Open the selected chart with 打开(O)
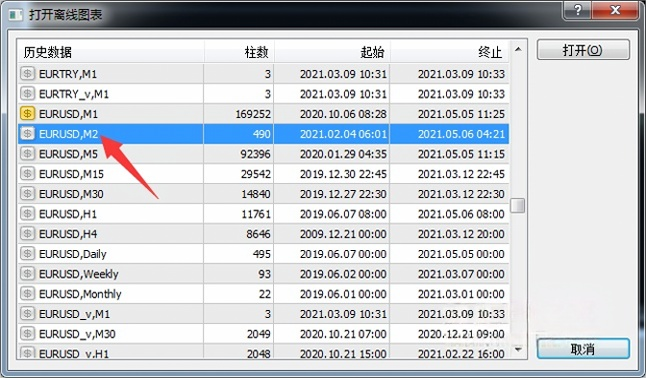Image resolution: width=646 pixels, height=378 pixels. (583, 50)
